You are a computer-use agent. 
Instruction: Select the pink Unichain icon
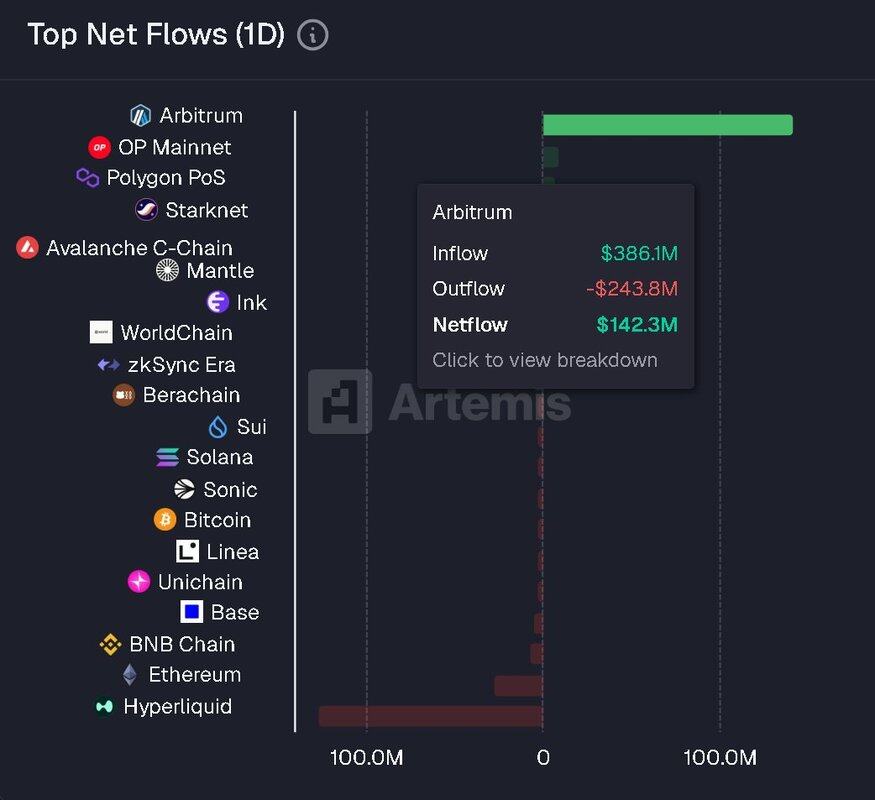pyautogui.click(x=139, y=582)
